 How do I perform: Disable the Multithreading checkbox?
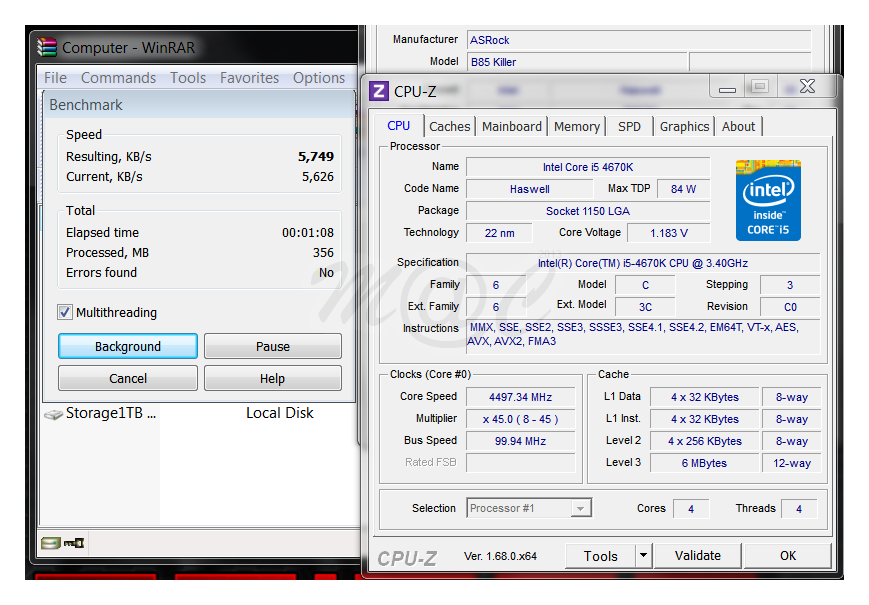(x=65, y=312)
